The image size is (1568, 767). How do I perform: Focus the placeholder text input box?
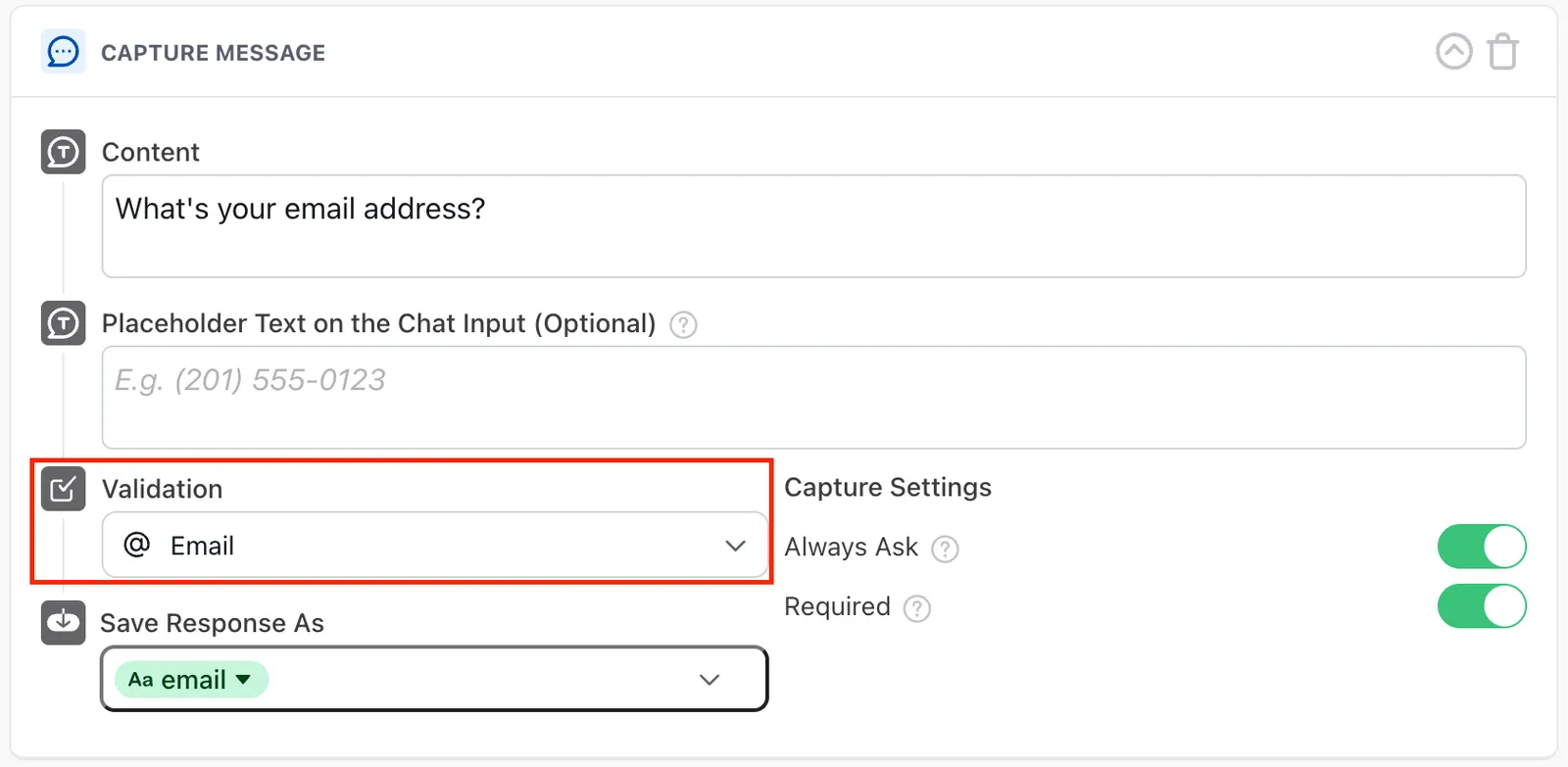point(813,398)
